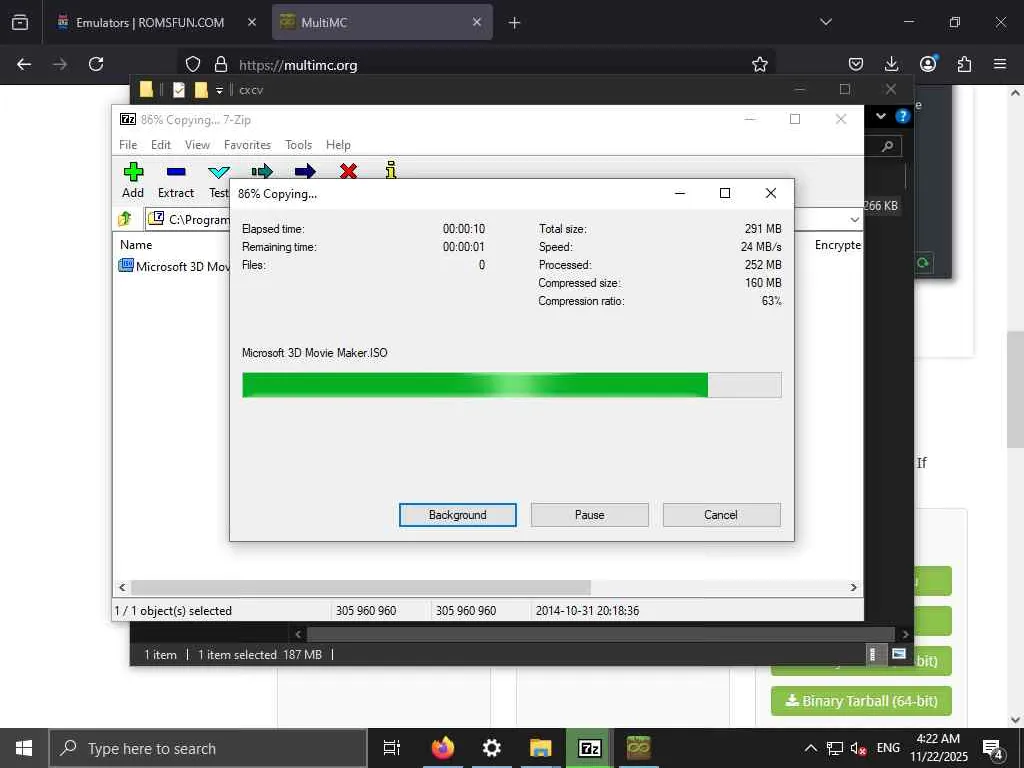Click the Encrypted column header

(x=838, y=245)
